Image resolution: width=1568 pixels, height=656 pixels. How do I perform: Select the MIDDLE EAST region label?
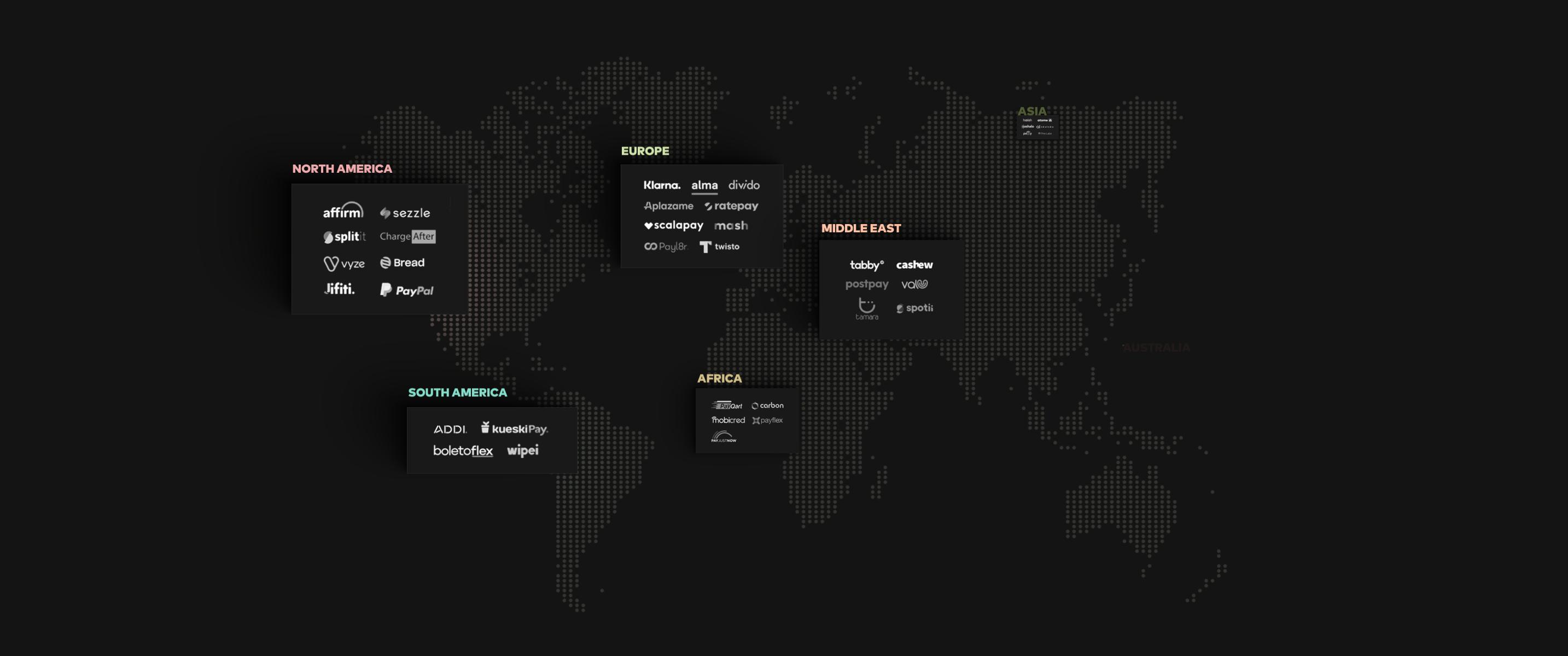[x=861, y=228]
